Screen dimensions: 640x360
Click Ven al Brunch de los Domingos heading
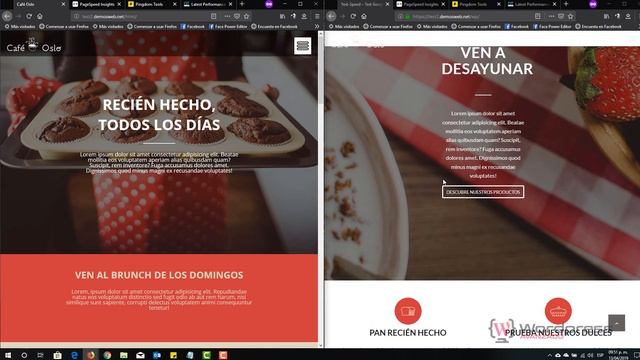pyautogui.click(x=159, y=275)
